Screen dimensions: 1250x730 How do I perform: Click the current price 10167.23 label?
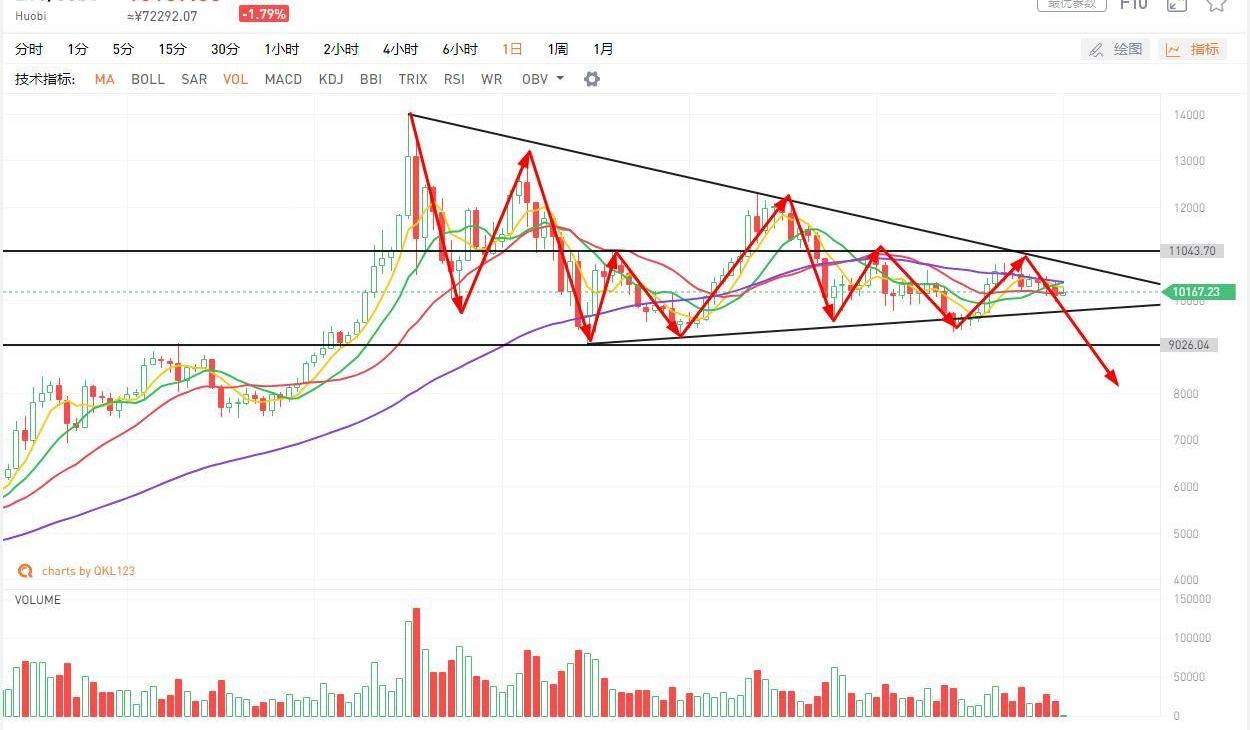coord(1195,292)
